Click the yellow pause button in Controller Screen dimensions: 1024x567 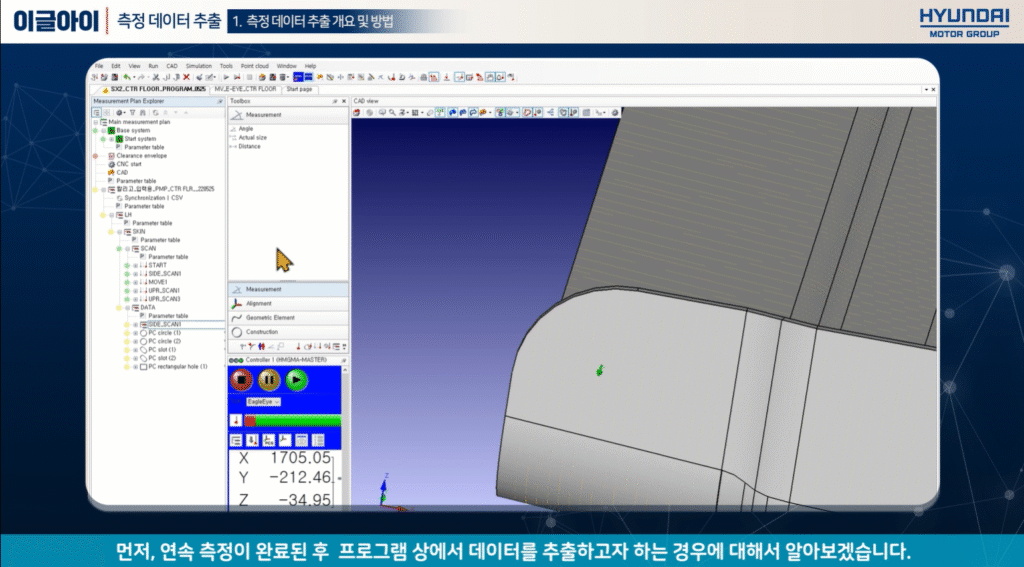(x=269, y=380)
